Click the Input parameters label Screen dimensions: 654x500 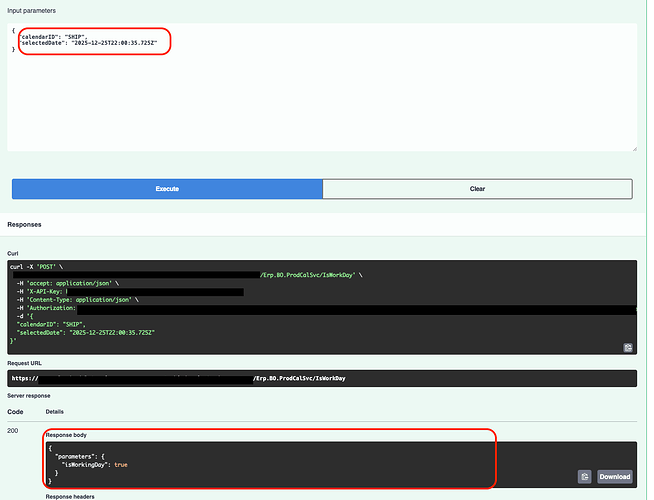pos(31,10)
